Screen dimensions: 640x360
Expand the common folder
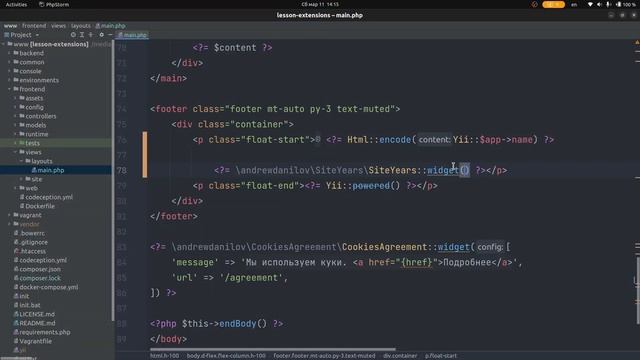9,62
